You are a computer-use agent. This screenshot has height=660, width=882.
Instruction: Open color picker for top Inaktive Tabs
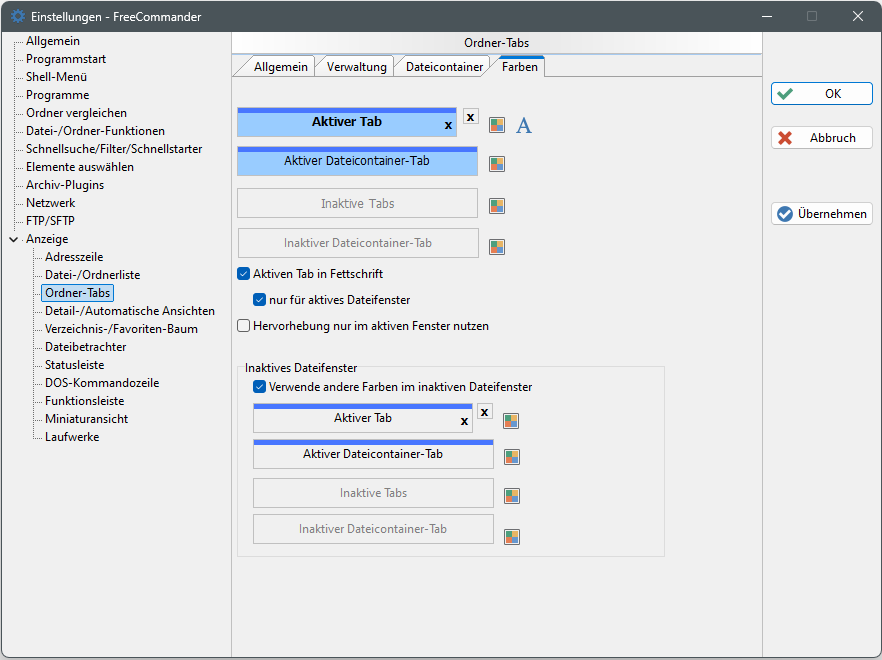497,206
